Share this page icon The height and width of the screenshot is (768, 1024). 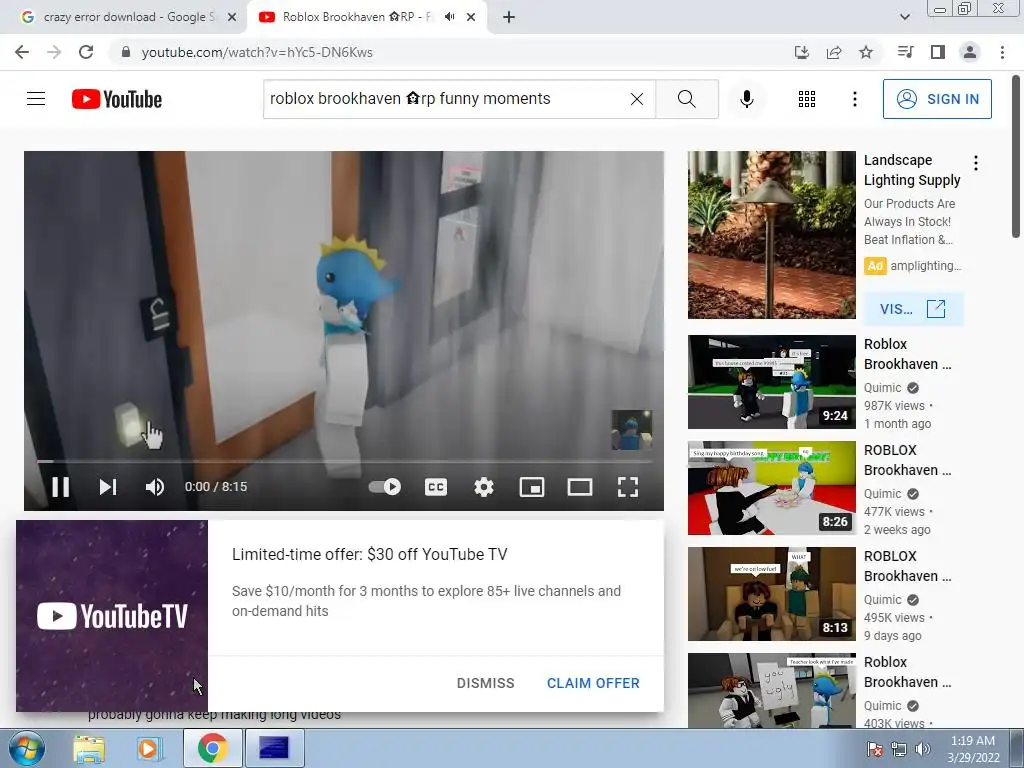834,52
